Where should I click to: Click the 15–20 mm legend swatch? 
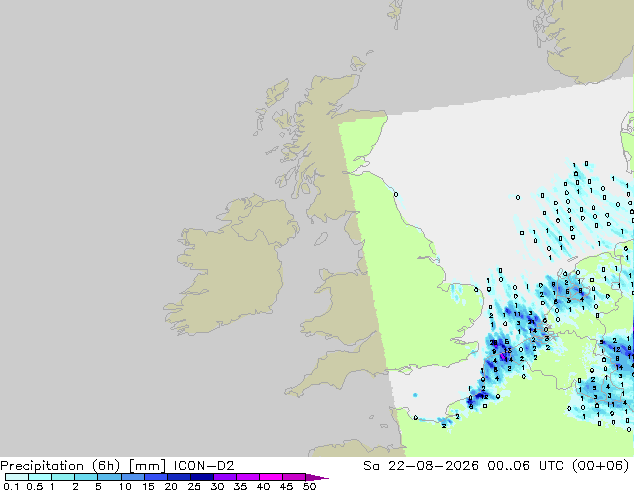(x=156, y=477)
